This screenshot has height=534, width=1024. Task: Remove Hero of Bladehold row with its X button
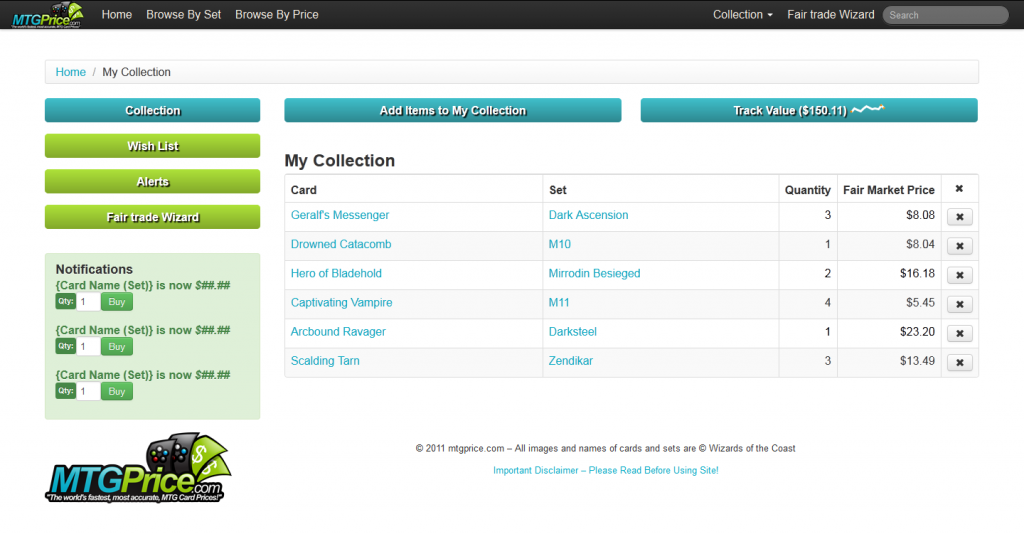click(x=959, y=275)
